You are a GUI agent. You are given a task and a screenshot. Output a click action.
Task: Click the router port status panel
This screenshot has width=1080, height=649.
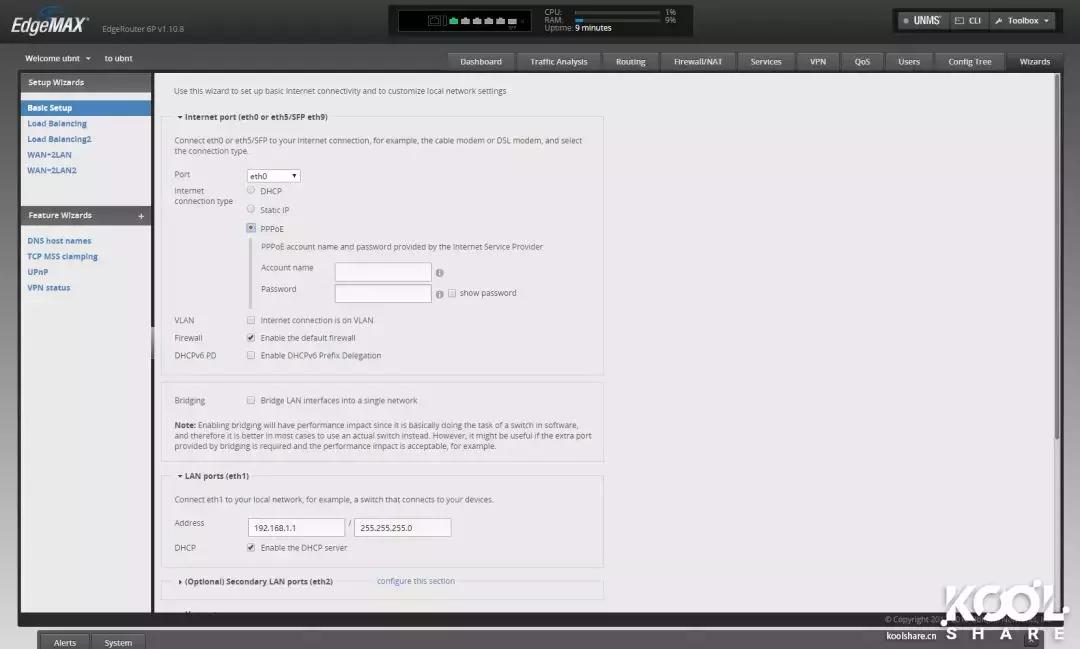coord(465,21)
